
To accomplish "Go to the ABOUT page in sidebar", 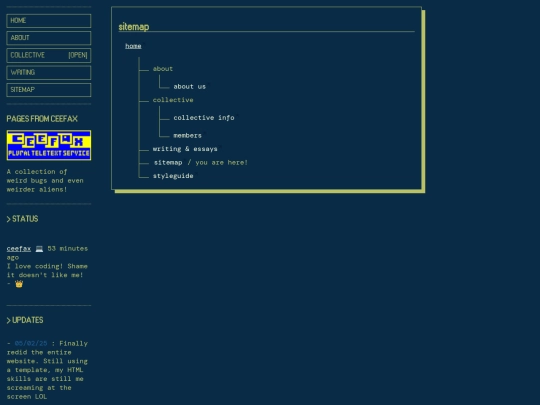I will (49, 38).
